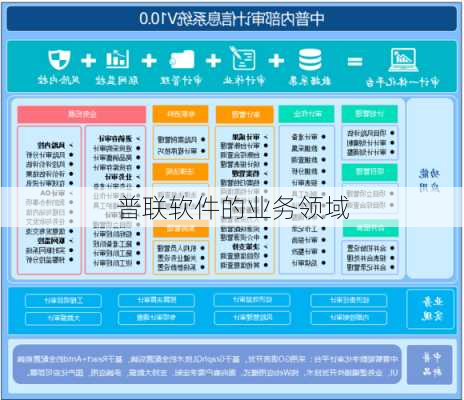464x400 pixels.
Task: Collapse the 审计成果 group chevron
Action: 266,137
